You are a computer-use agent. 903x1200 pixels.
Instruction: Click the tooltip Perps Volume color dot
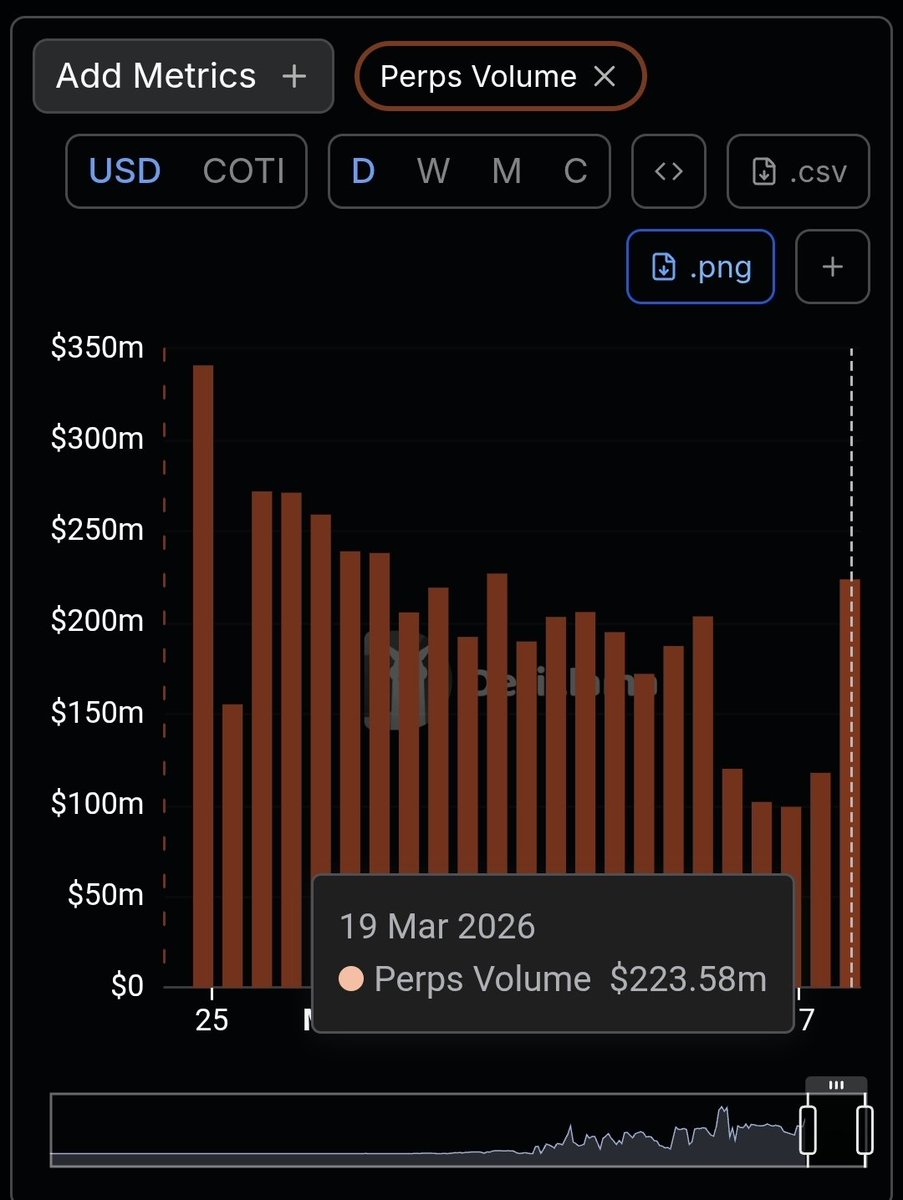(x=351, y=979)
